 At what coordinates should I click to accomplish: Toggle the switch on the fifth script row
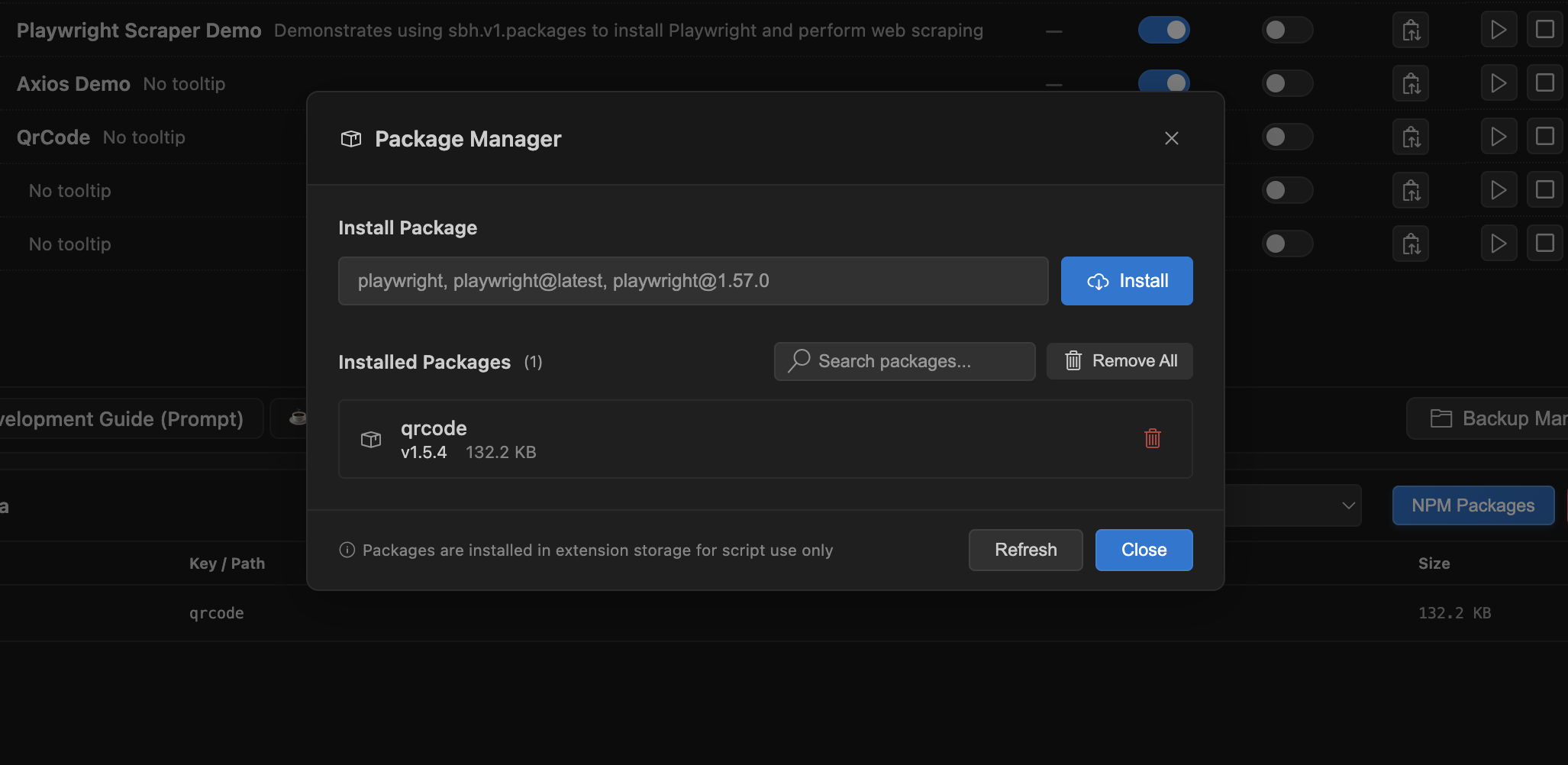coord(1287,244)
